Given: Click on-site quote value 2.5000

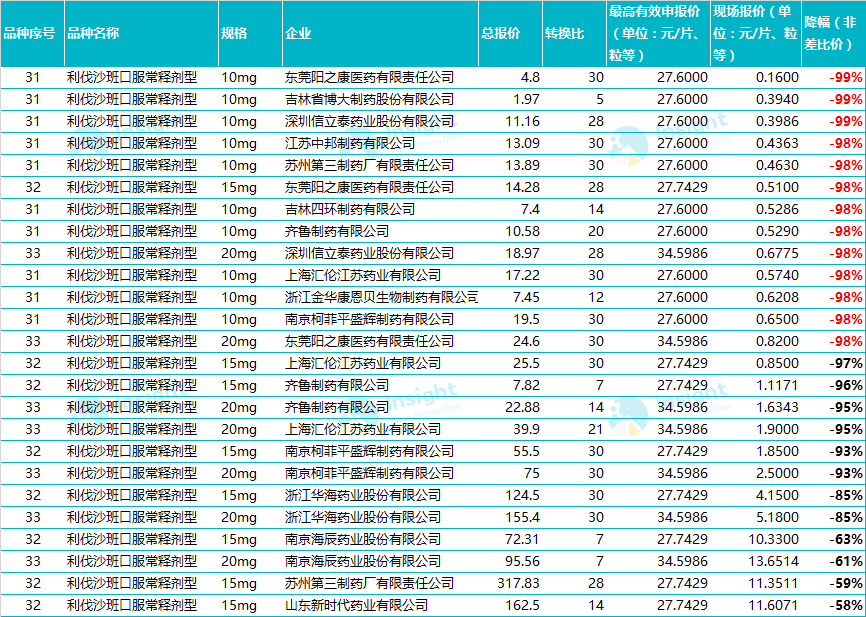Looking at the screenshot, I should (778, 473).
